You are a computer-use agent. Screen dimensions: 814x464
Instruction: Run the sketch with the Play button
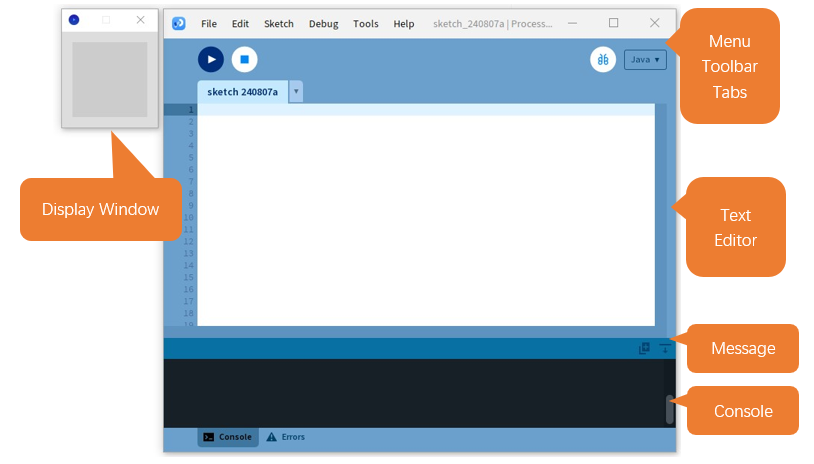coord(211,60)
